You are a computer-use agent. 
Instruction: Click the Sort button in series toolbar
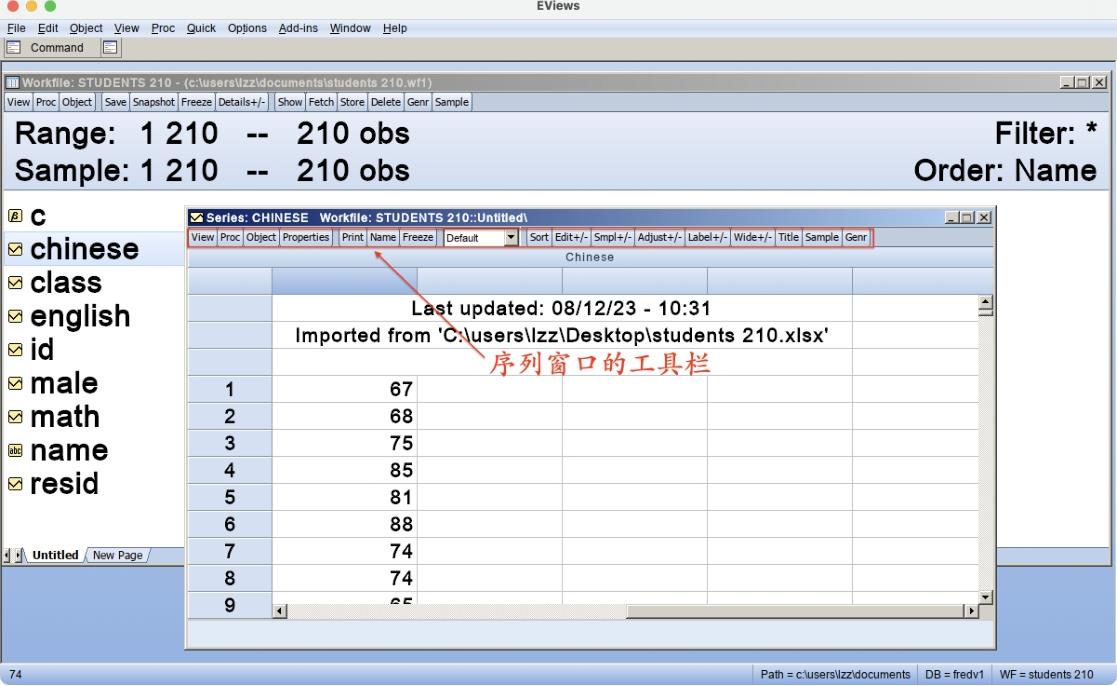pyautogui.click(x=539, y=238)
